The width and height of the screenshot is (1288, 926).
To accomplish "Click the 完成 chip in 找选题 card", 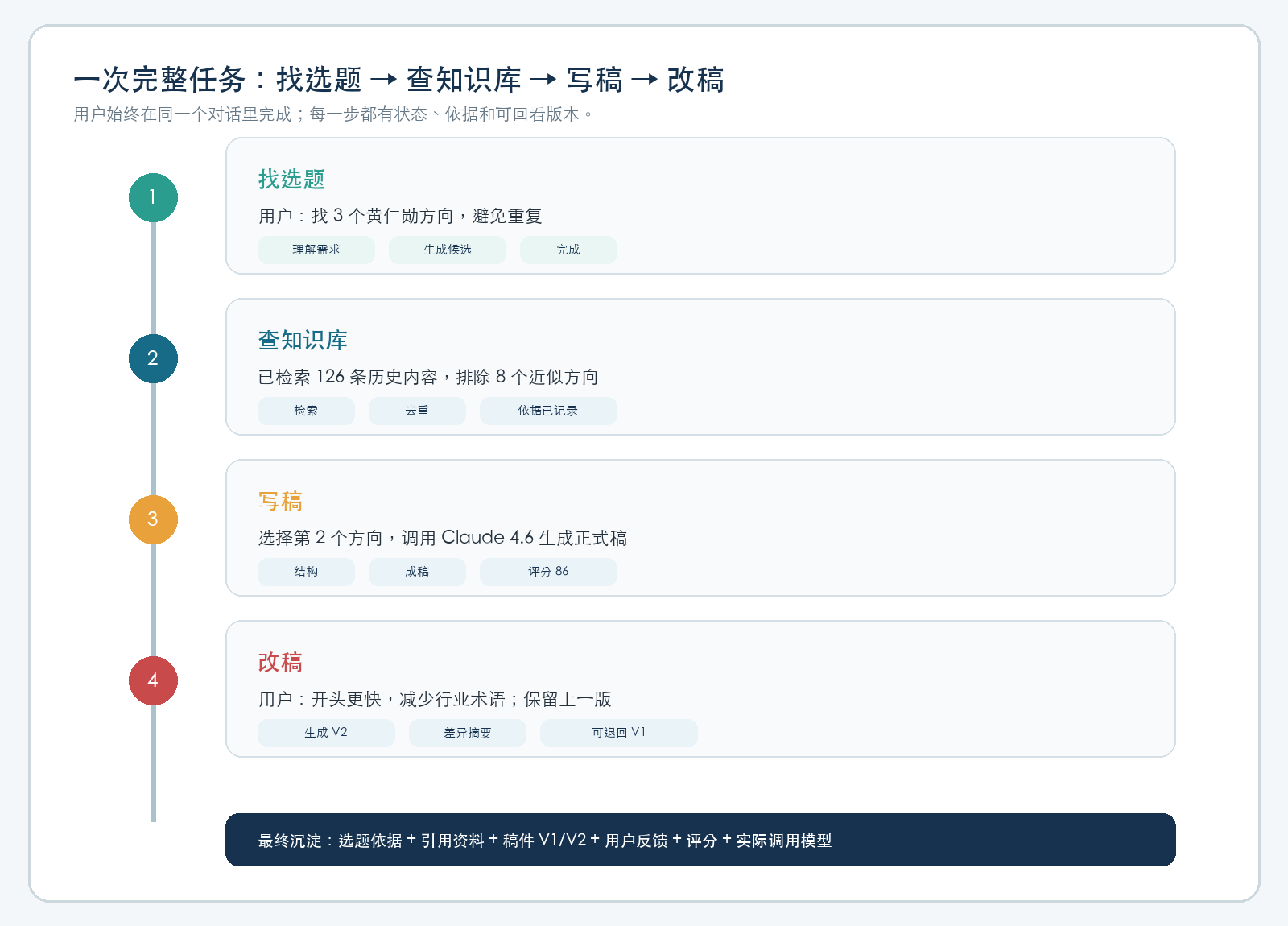I will click(568, 250).
